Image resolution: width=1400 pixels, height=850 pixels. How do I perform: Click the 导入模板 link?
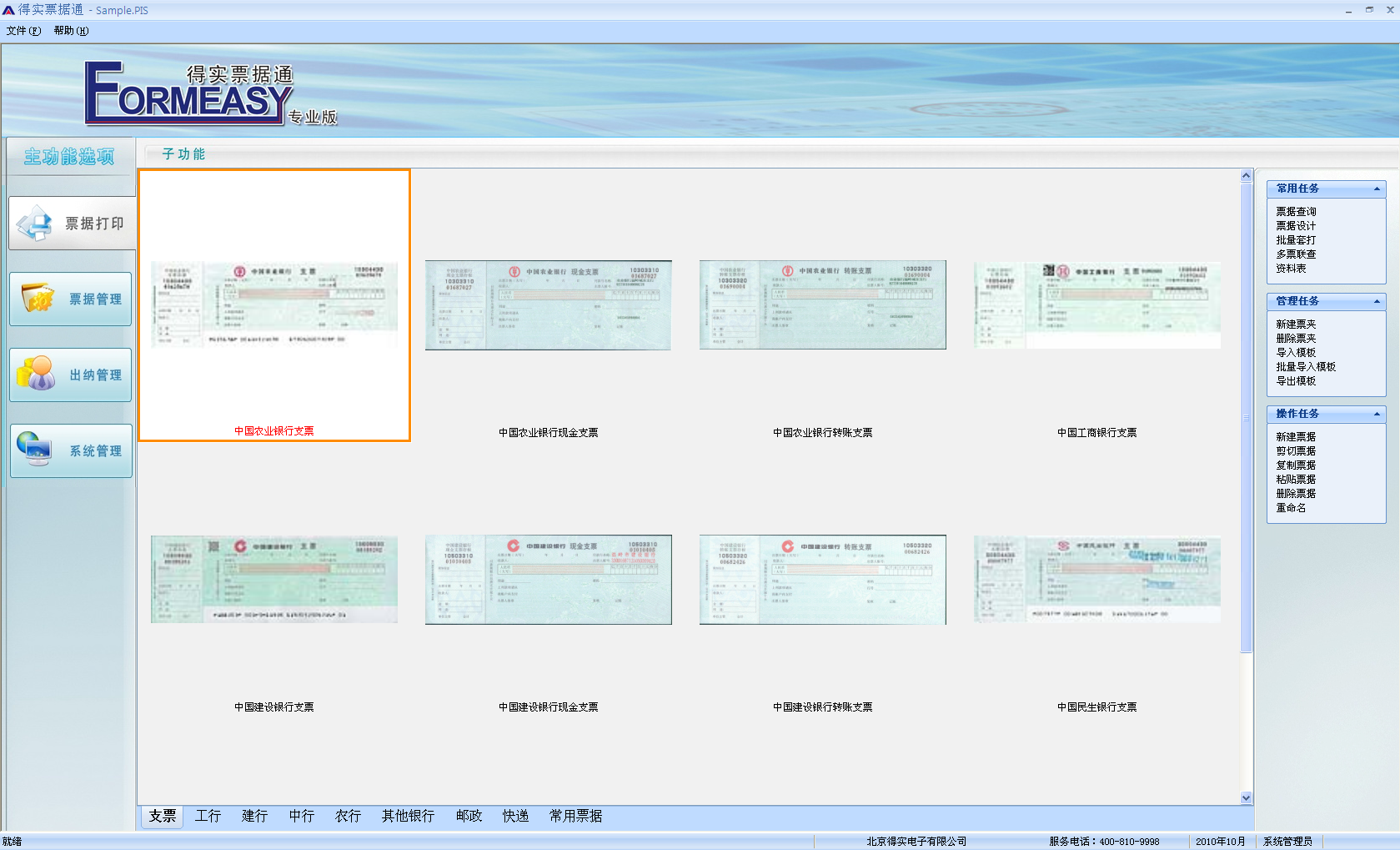(1296, 353)
